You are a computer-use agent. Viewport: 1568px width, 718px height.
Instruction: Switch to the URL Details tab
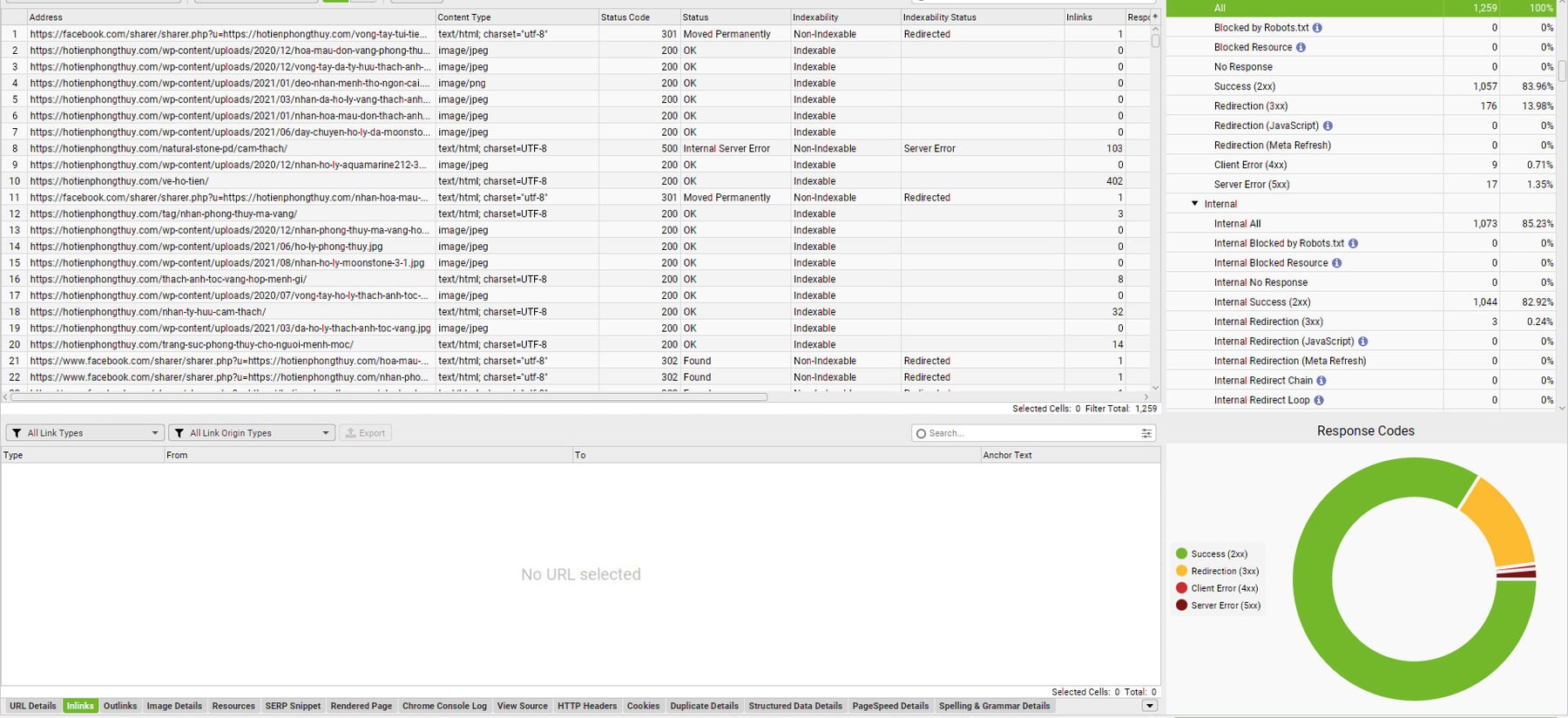(33, 706)
